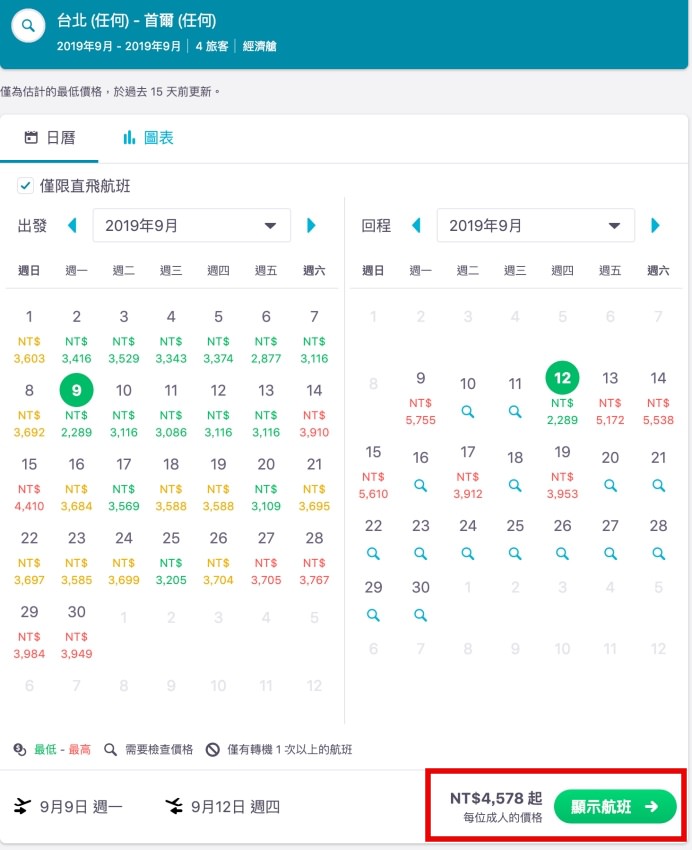Go to previous month for 回程
Image resolution: width=692 pixels, height=850 pixels.
(x=416, y=225)
